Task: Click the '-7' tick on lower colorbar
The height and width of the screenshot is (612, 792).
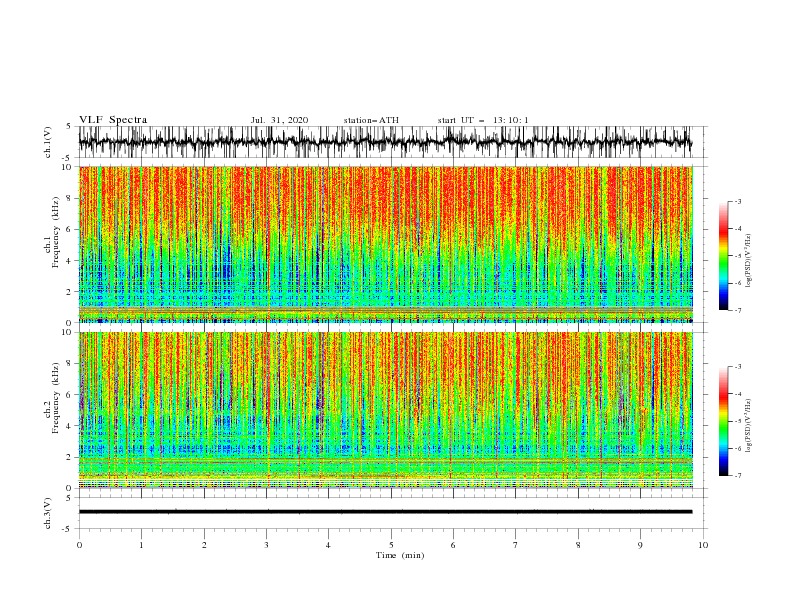Action: (x=738, y=476)
